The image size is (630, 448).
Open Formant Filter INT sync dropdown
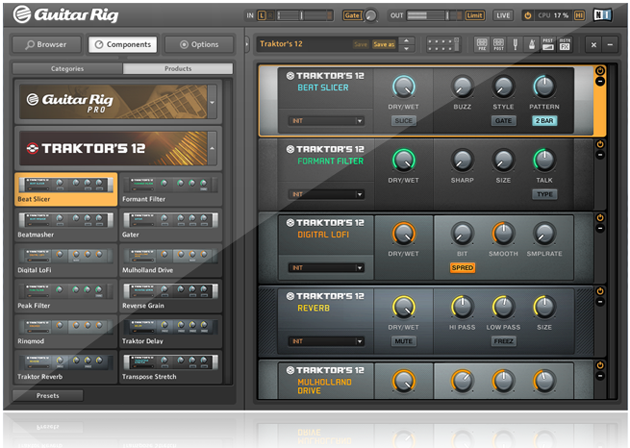[x=326, y=194]
